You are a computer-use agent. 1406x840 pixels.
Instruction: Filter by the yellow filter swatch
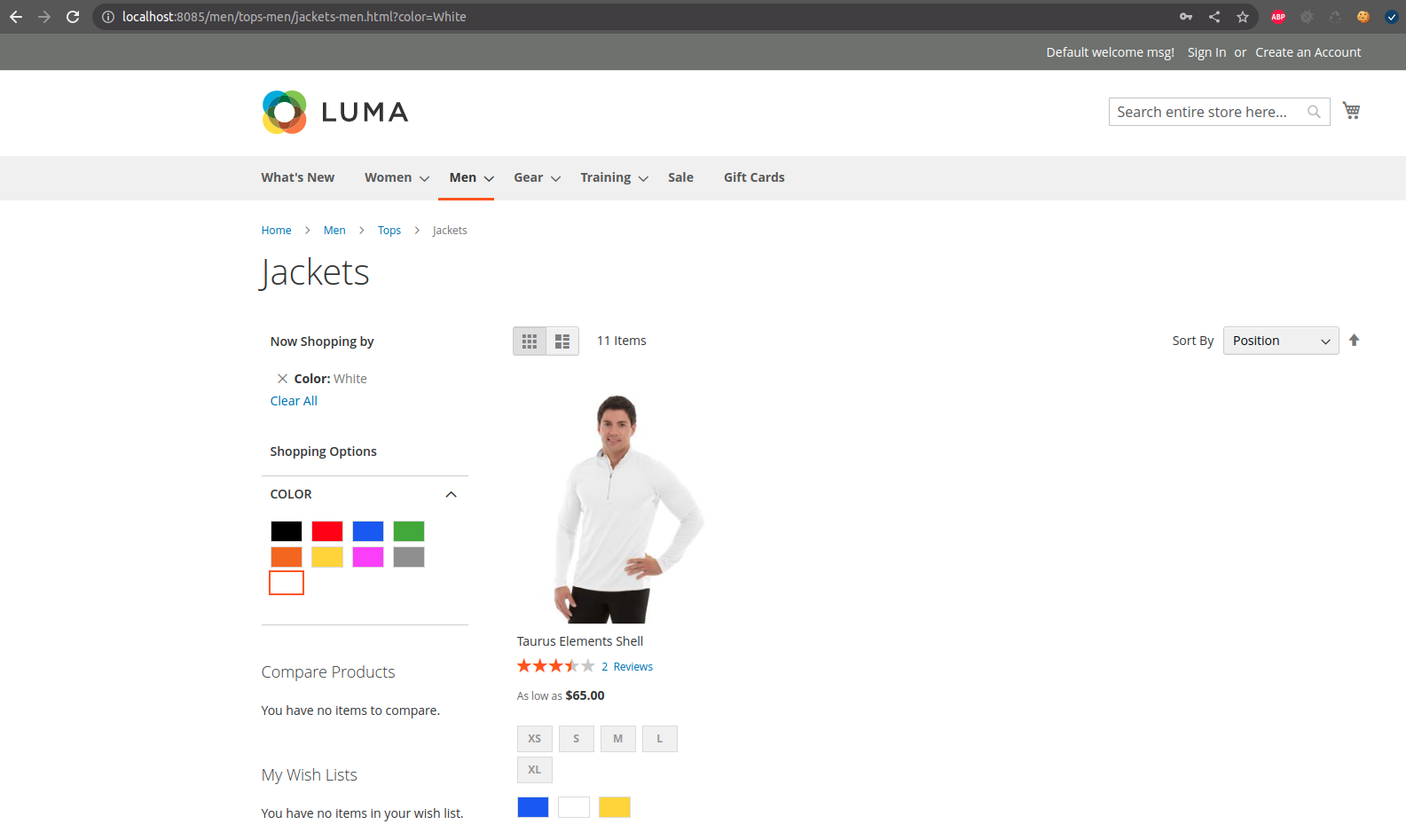click(327, 557)
